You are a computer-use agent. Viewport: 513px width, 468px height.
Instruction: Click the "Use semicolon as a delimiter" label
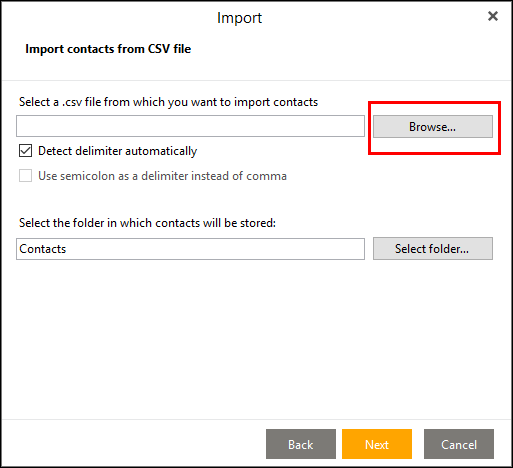[162, 176]
